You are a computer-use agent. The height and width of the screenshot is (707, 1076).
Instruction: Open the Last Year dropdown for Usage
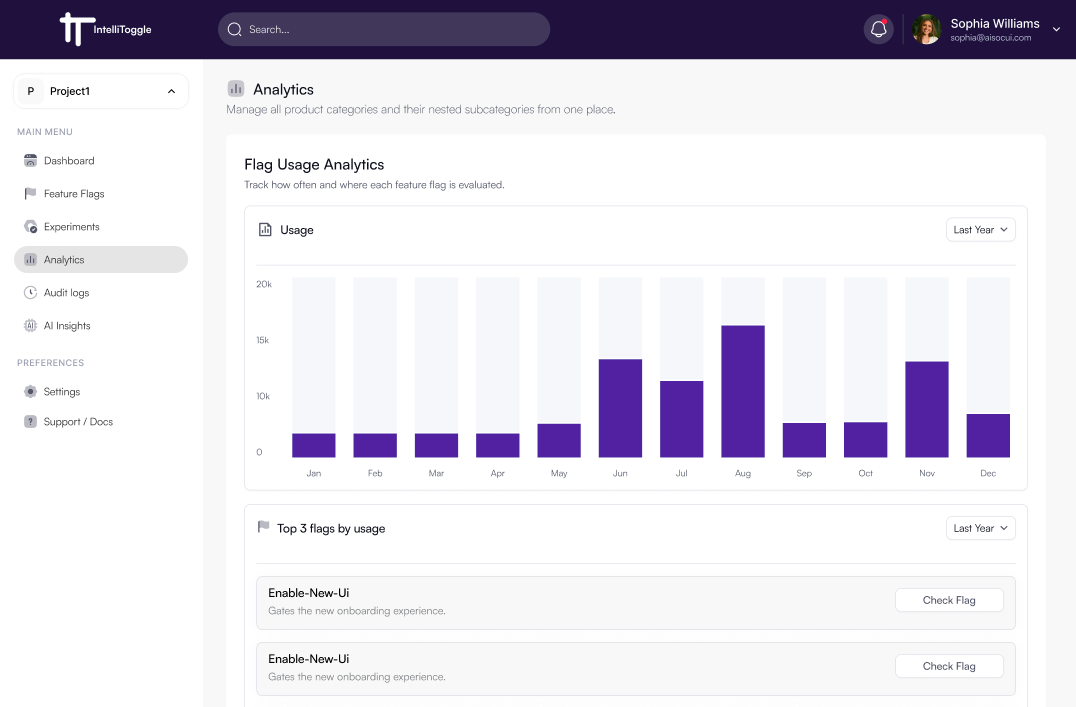tap(980, 229)
